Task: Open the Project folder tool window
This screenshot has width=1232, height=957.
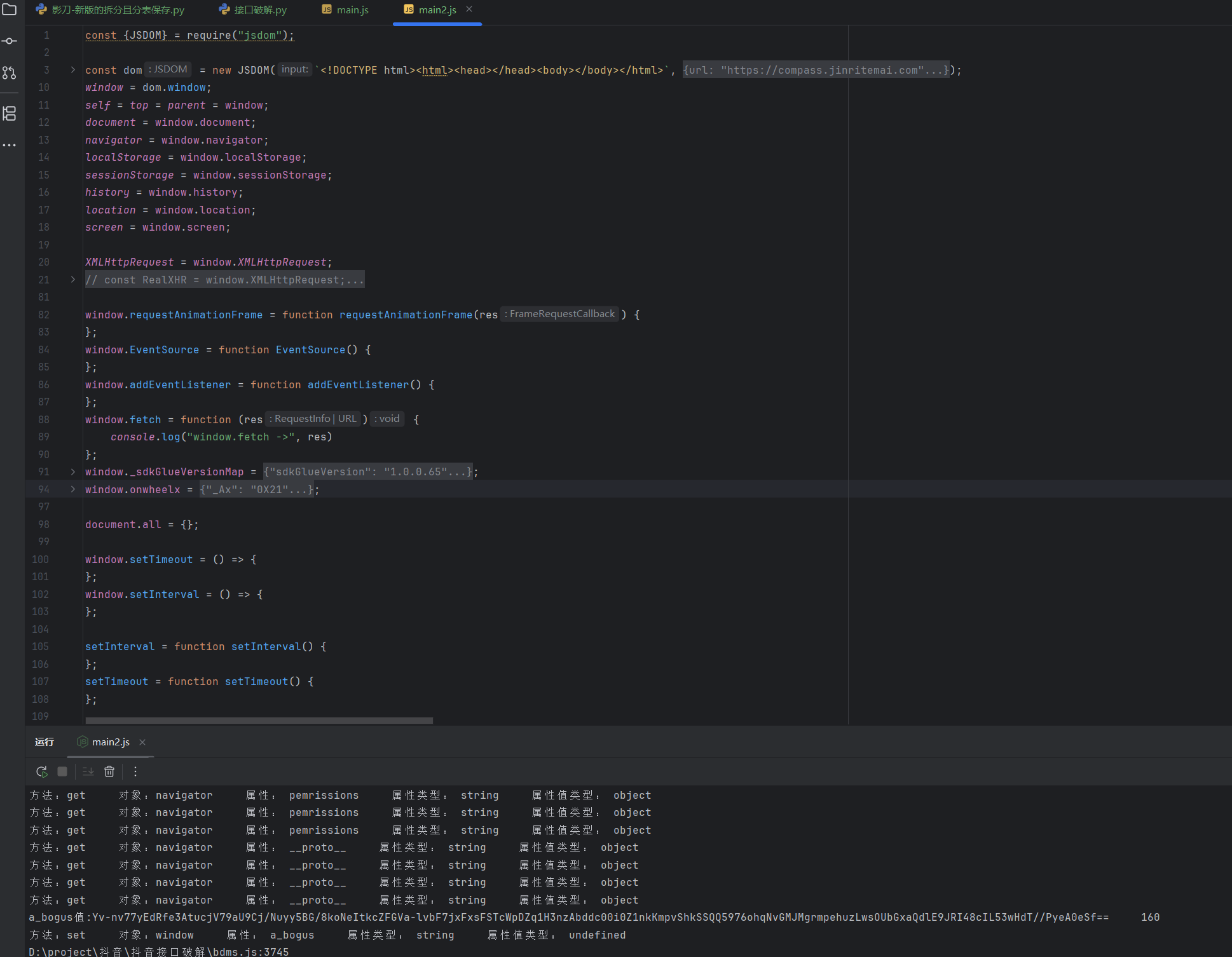Action: pyautogui.click(x=10, y=10)
